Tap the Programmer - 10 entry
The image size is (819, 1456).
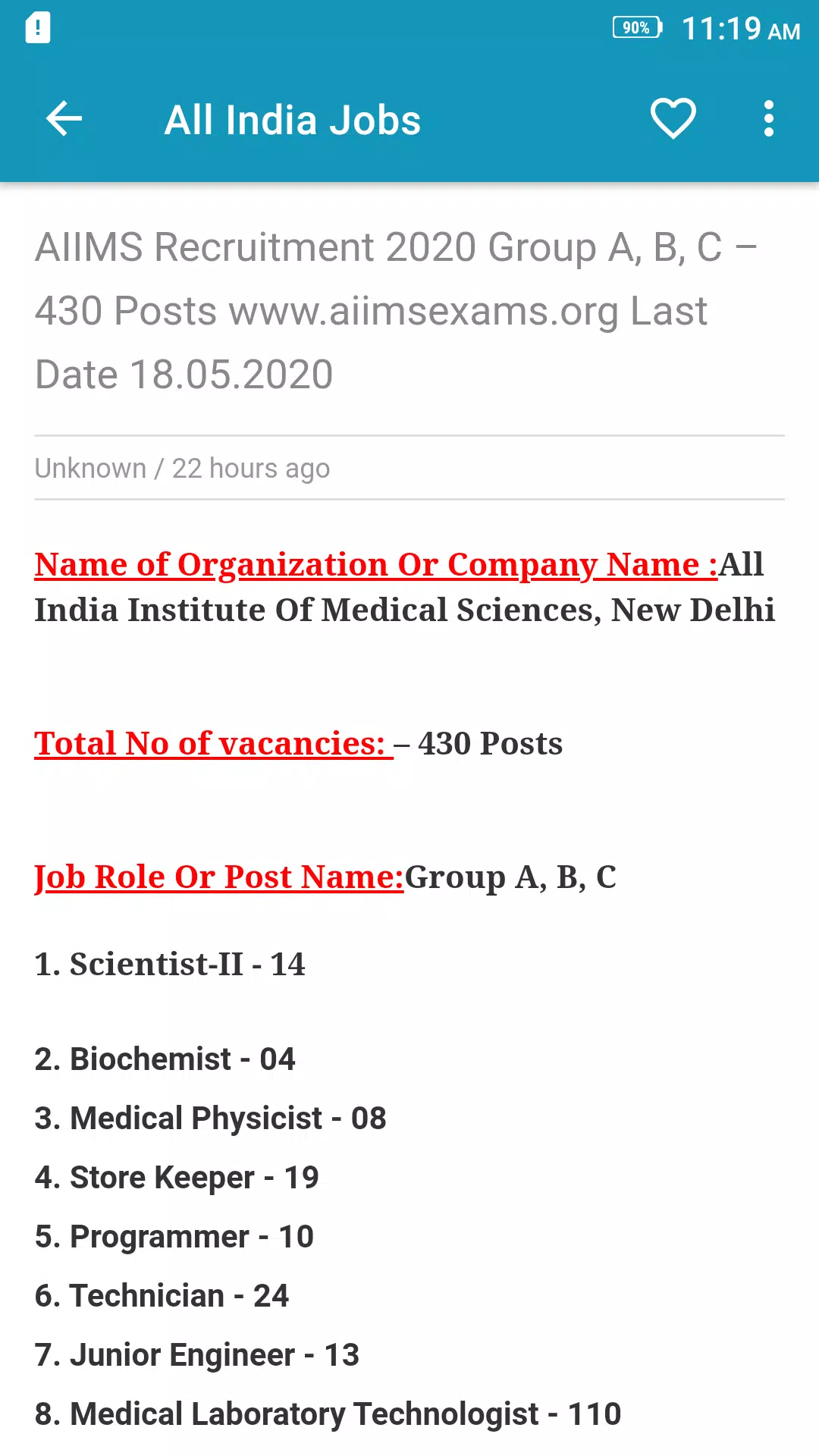tap(174, 1237)
